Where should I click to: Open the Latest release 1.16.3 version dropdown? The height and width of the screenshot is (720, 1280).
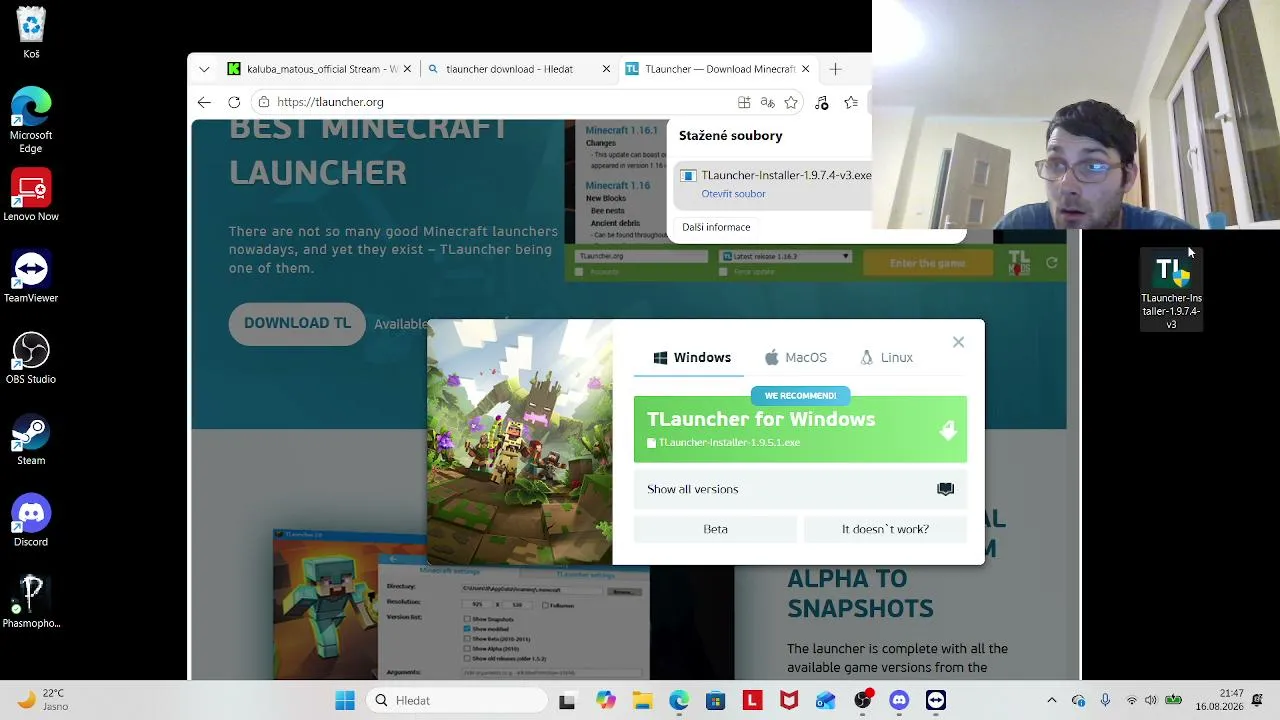pos(786,257)
